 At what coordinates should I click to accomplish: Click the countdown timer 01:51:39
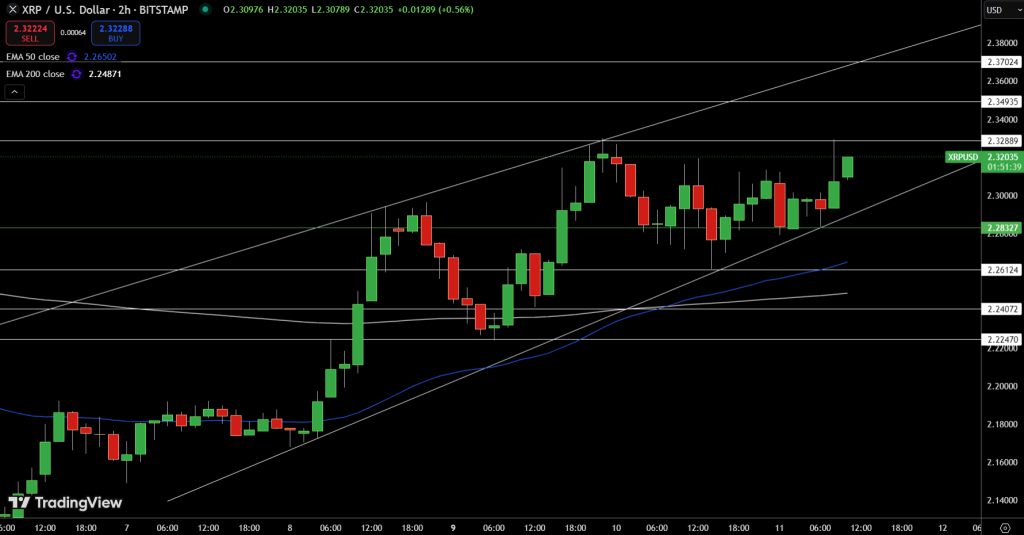1004,167
